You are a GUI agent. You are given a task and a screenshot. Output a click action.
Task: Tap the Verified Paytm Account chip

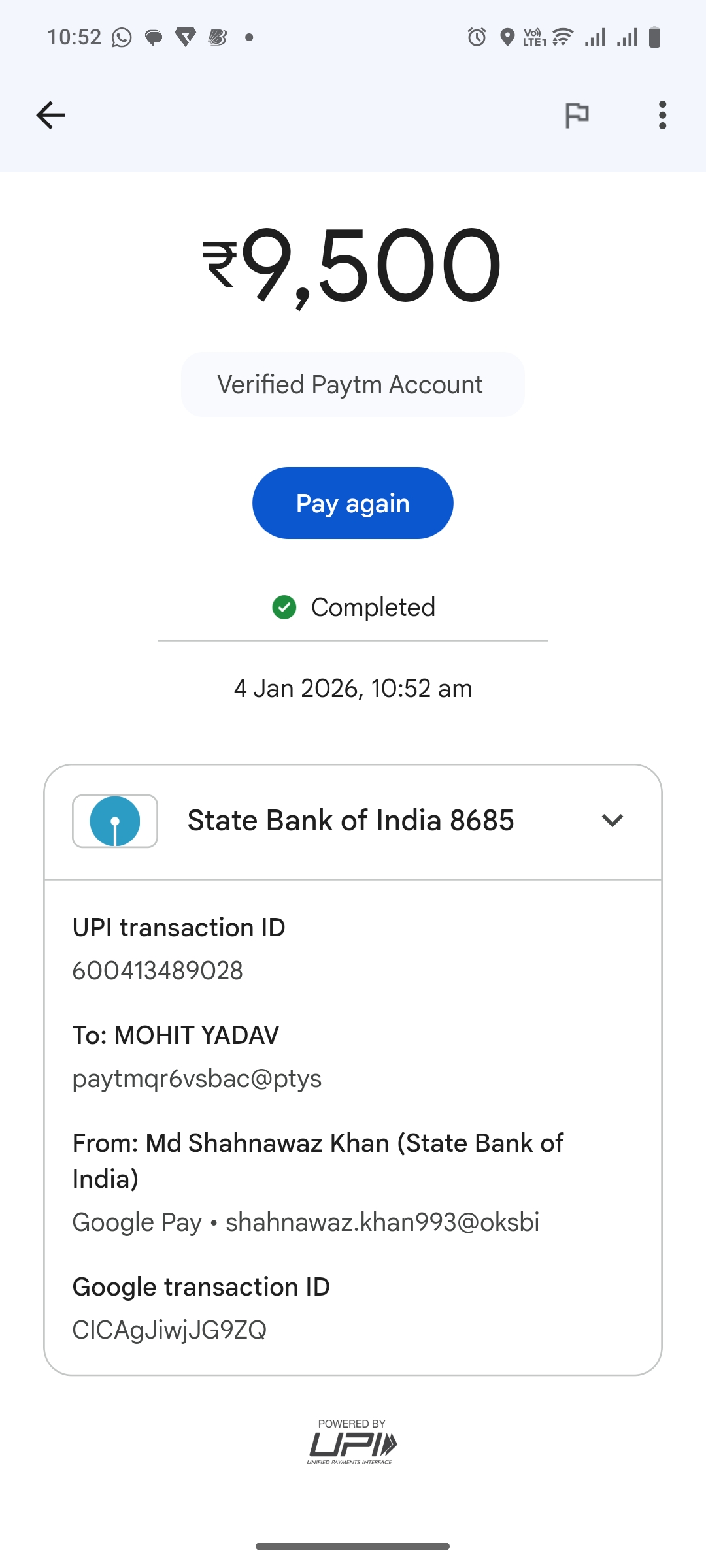(x=352, y=385)
